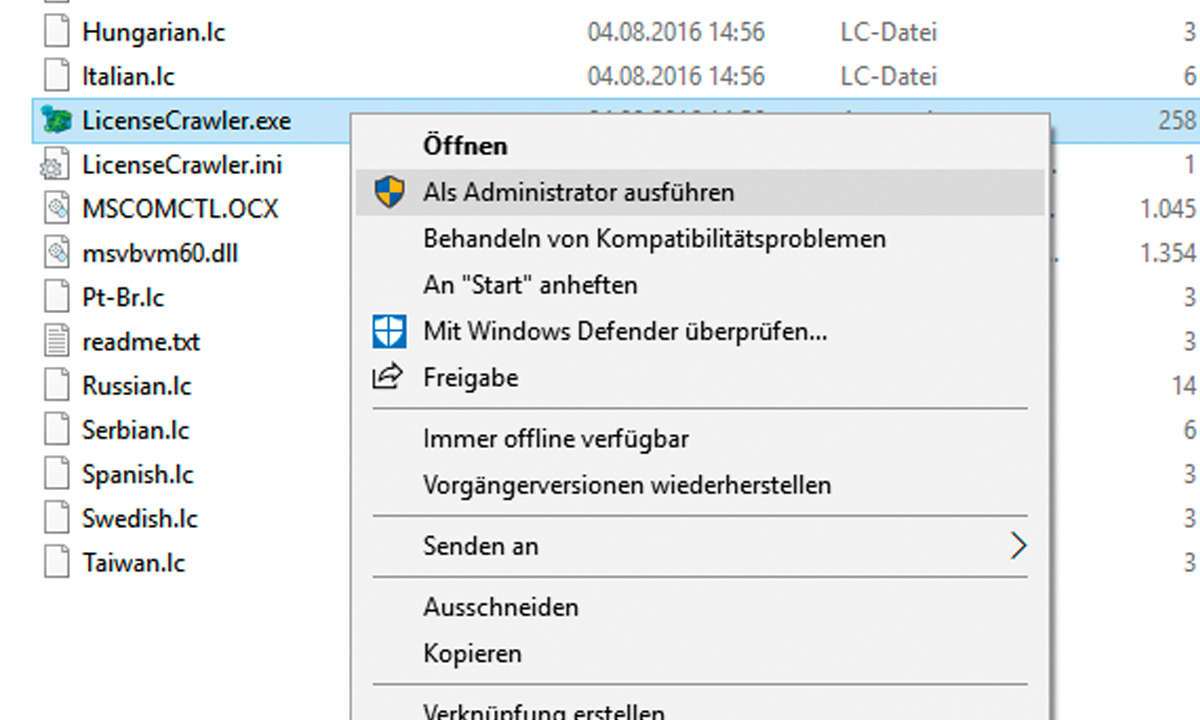Click the Windows Defender shield icon

pos(389,330)
